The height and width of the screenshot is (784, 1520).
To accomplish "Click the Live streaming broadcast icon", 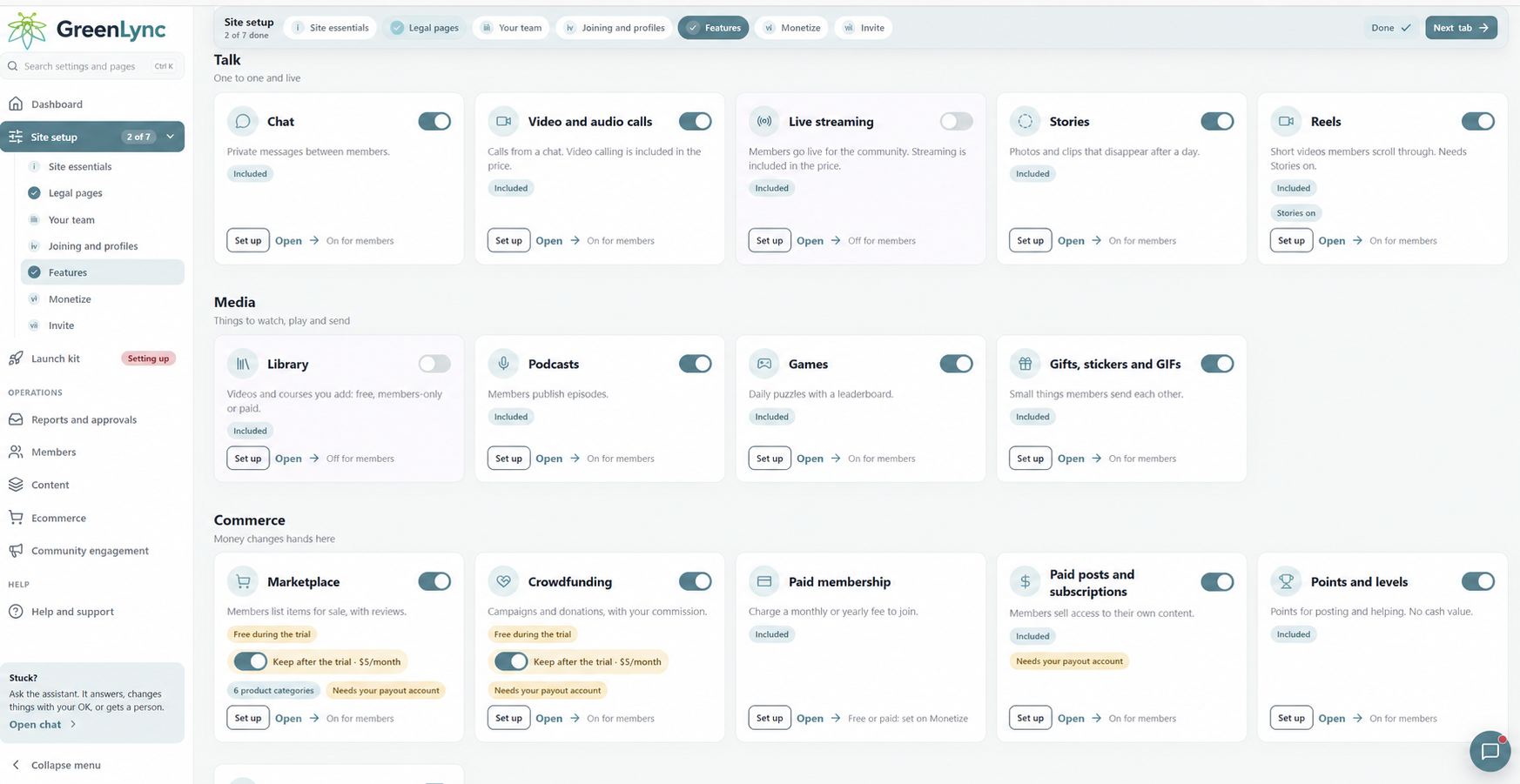I will click(764, 122).
